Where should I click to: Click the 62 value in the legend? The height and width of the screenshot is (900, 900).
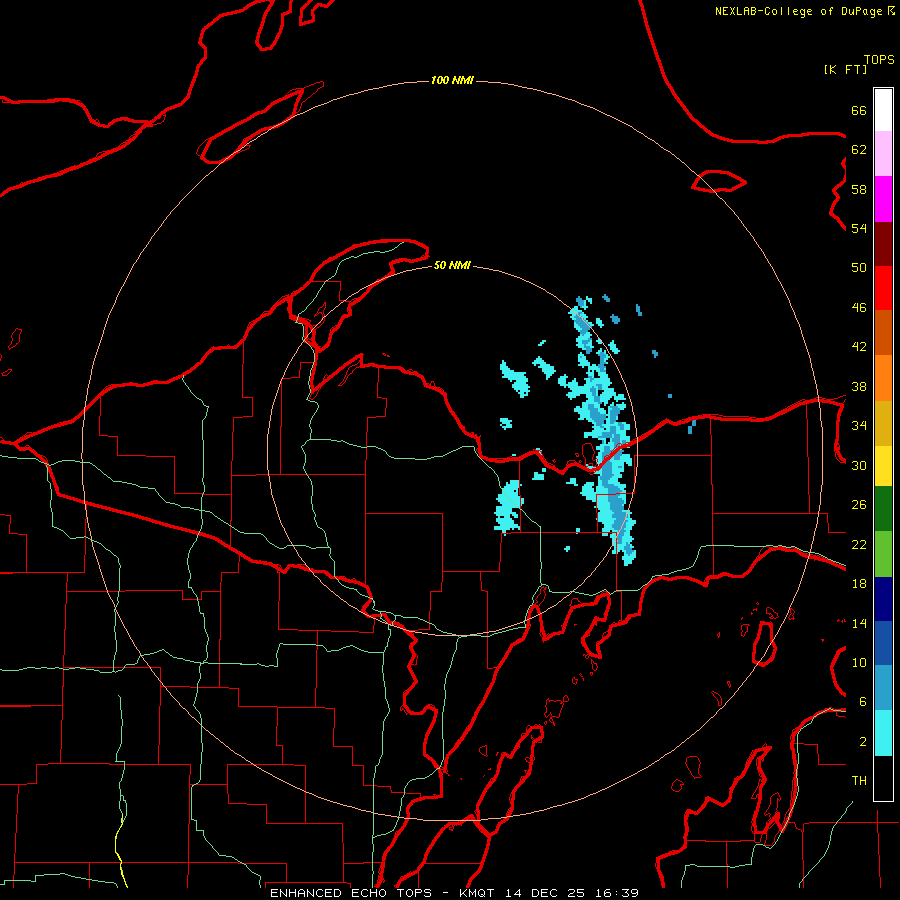[x=859, y=150]
